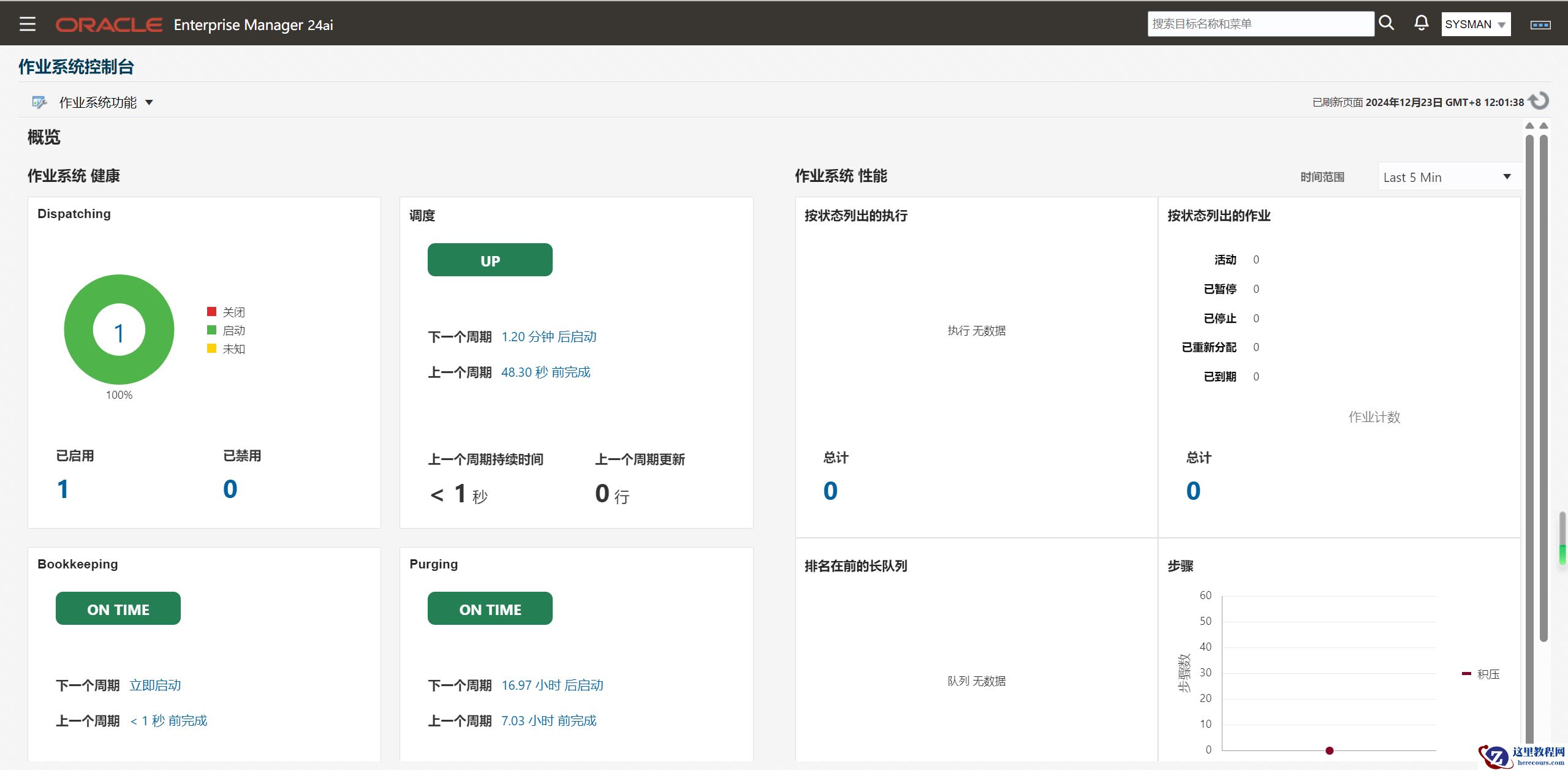Toggle the 关闭 legend entry

[x=226, y=312]
